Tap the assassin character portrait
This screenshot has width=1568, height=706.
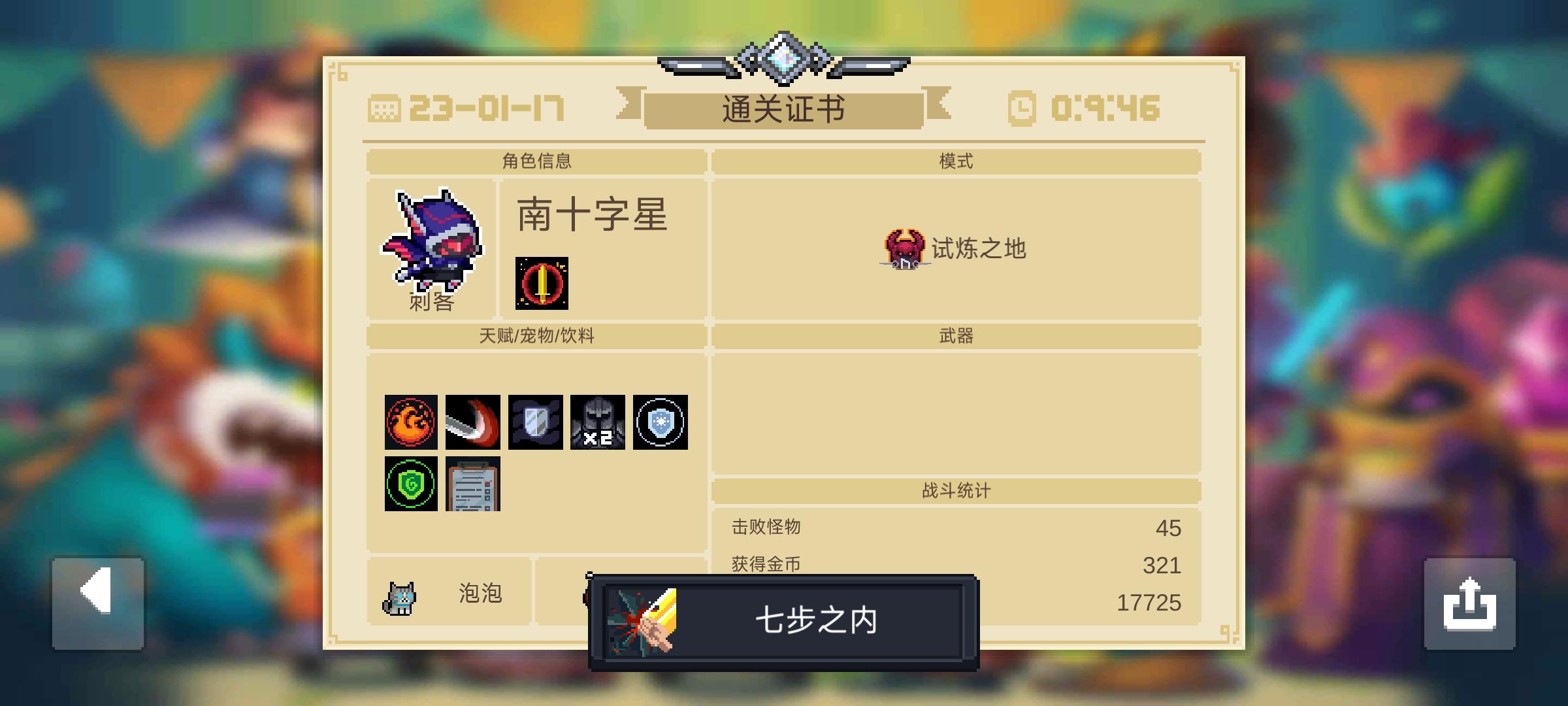[x=432, y=241]
